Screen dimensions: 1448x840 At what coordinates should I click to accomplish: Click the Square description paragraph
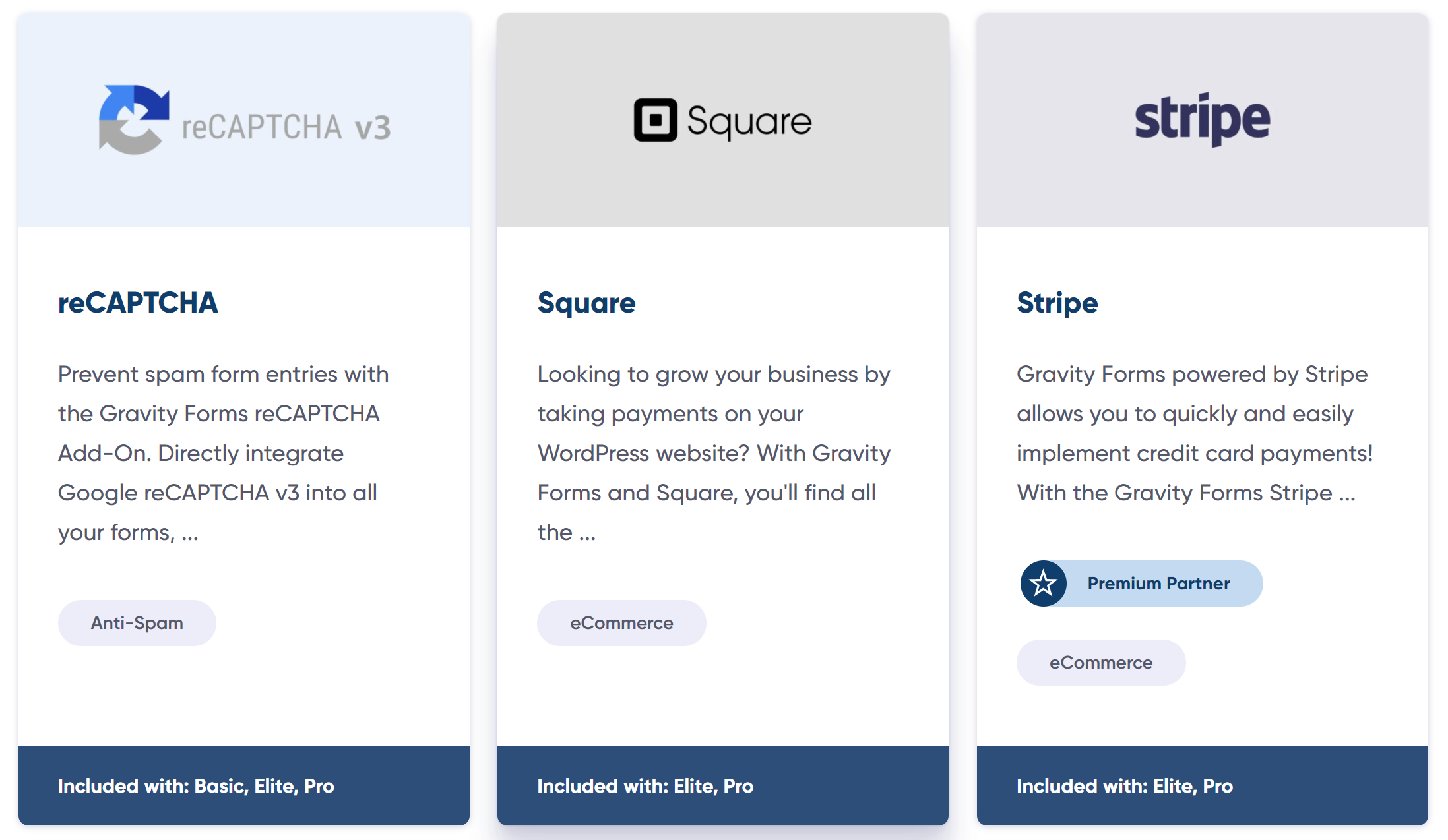pos(714,453)
